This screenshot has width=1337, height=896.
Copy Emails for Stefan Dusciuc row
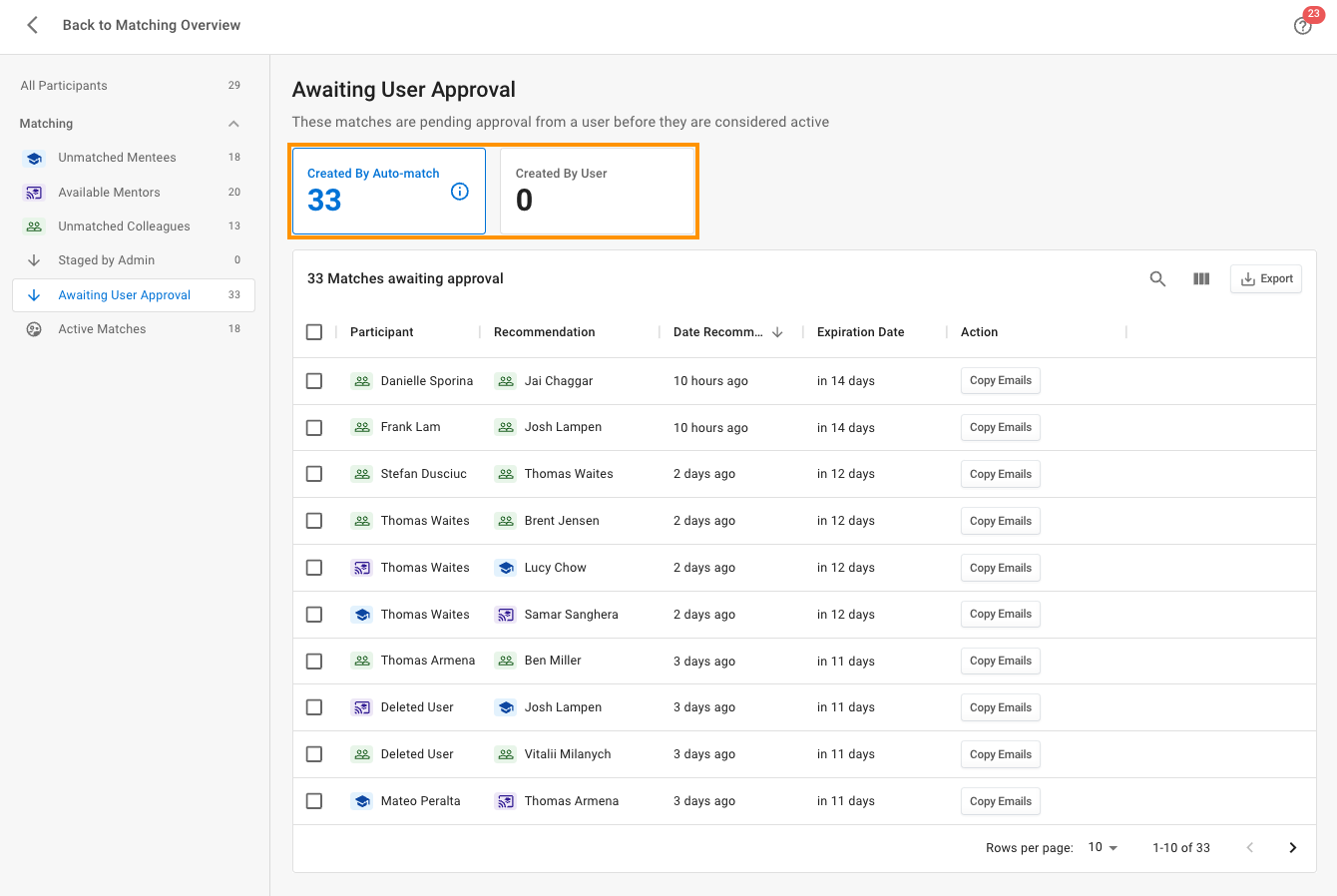point(1001,474)
